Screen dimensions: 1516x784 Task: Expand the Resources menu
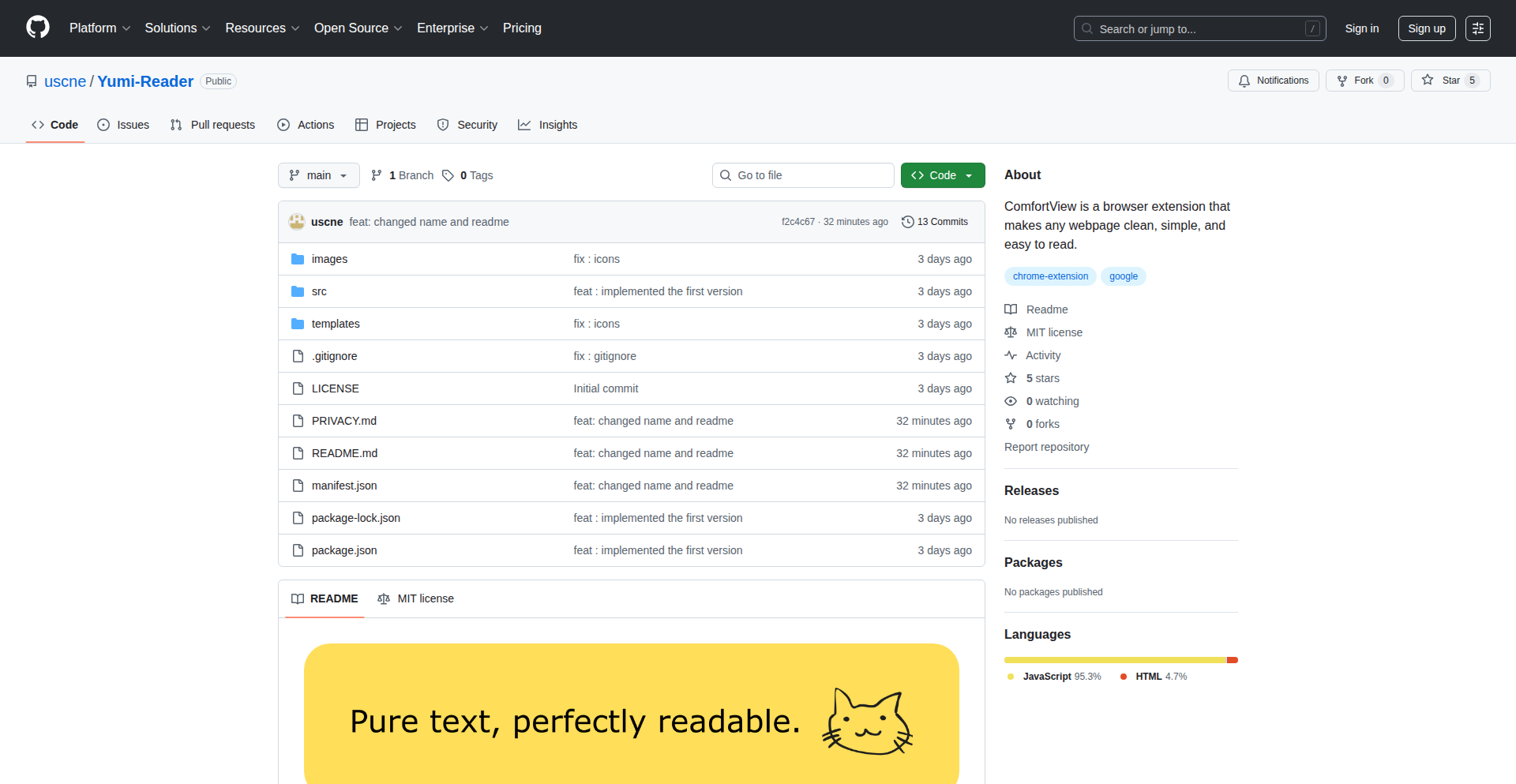(263, 28)
